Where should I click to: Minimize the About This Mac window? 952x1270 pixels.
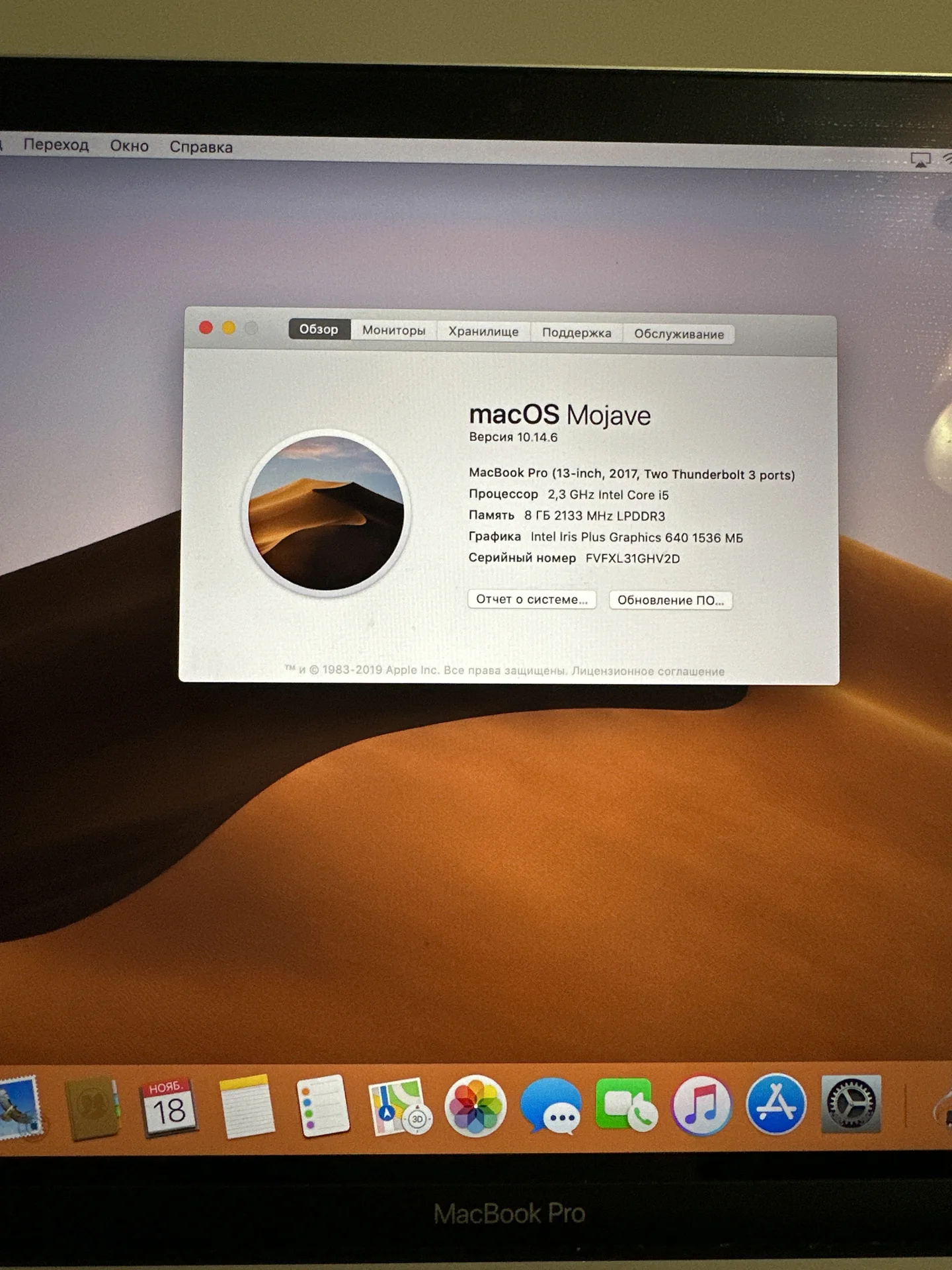pos(229,328)
